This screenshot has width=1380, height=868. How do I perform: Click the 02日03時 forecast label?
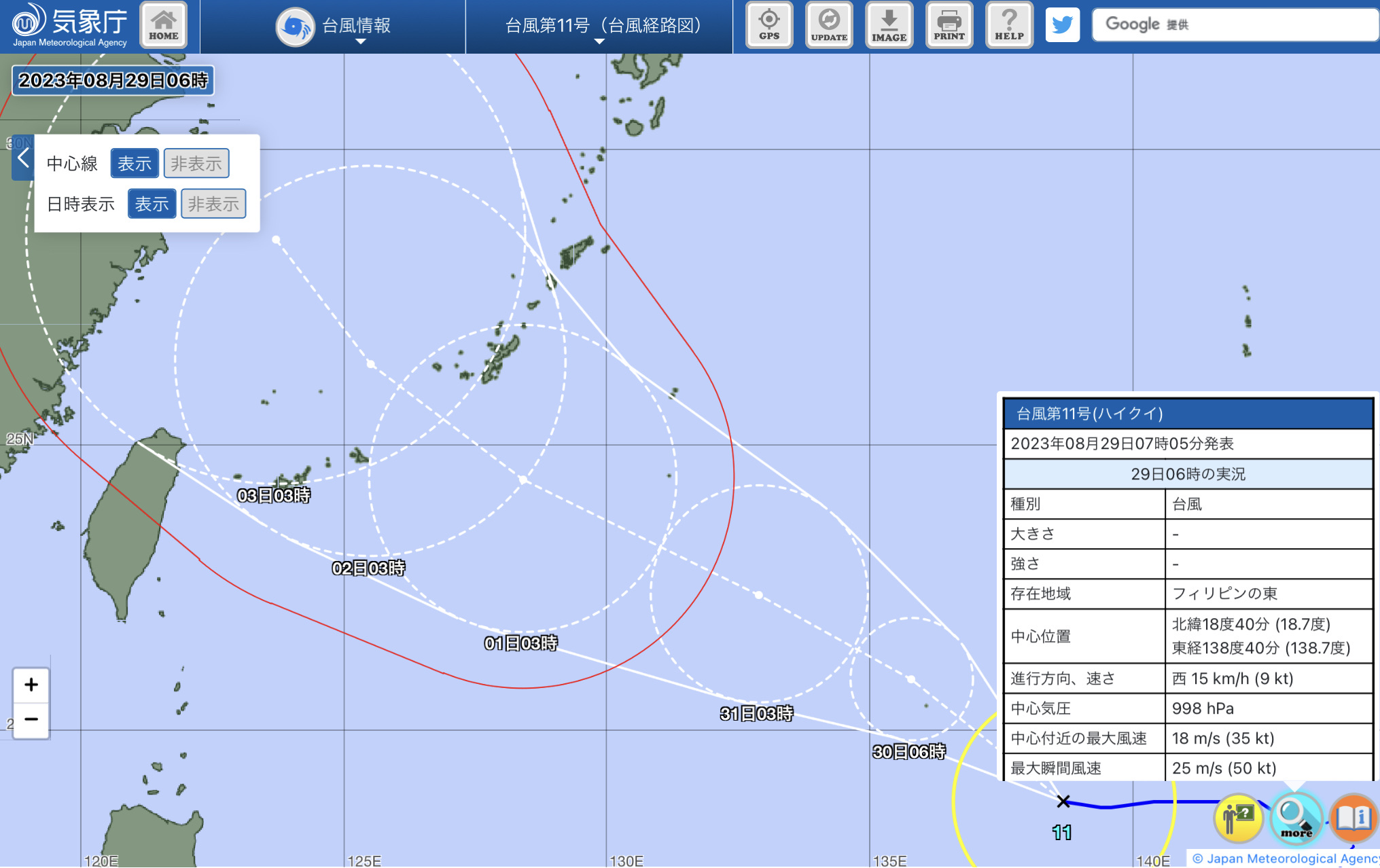coord(368,568)
